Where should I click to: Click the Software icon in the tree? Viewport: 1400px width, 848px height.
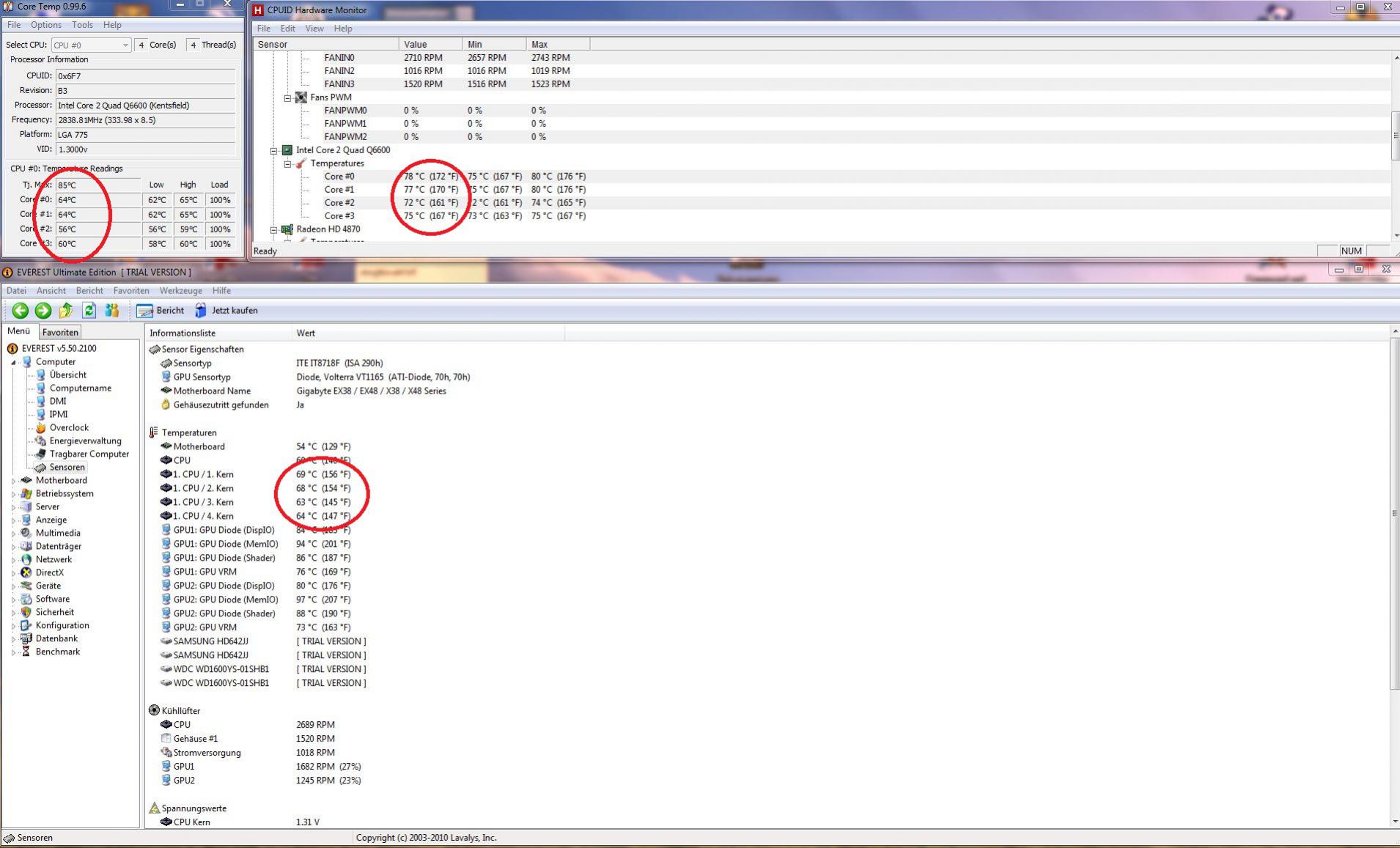tap(26, 600)
